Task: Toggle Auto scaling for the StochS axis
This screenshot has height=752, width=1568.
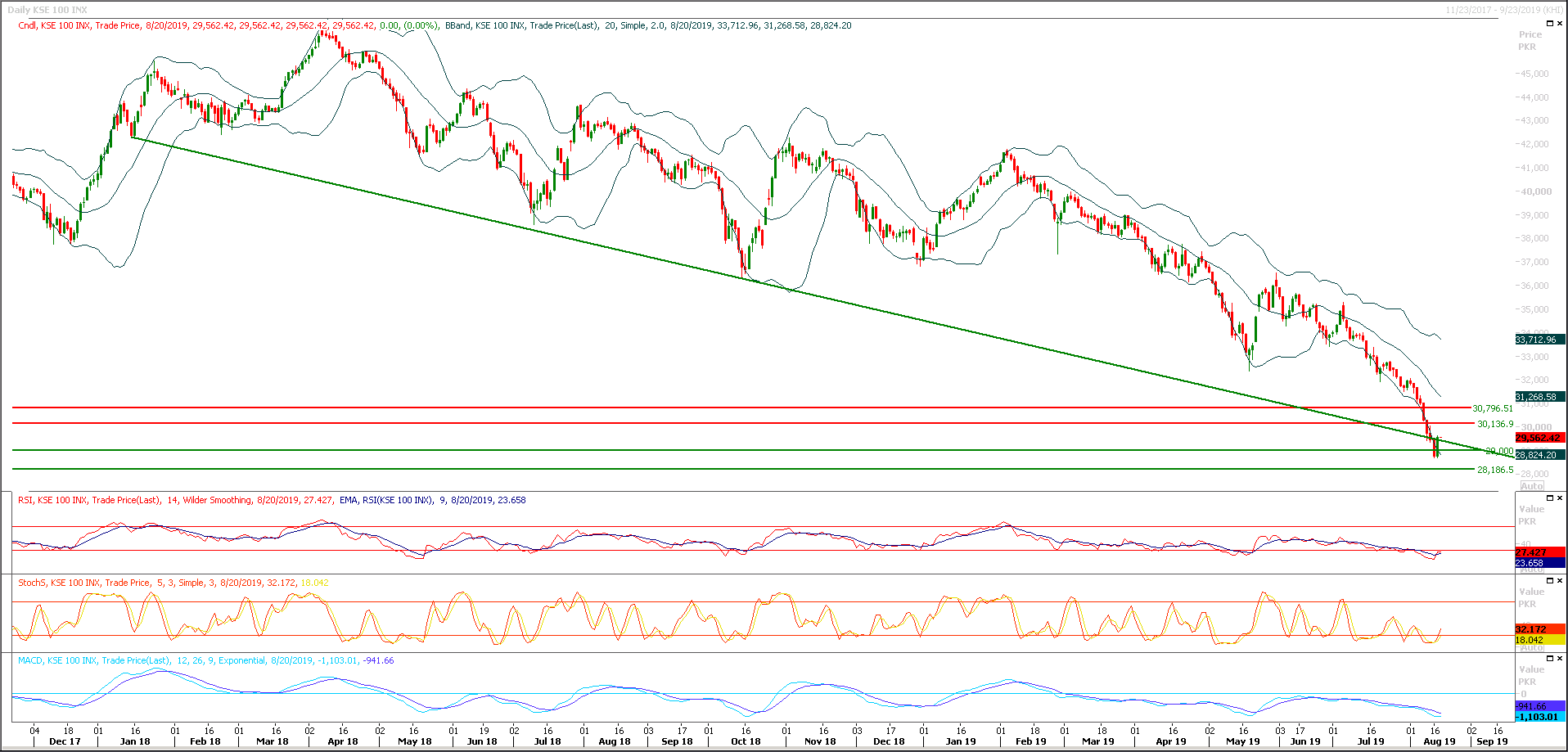Action: pos(1532,646)
